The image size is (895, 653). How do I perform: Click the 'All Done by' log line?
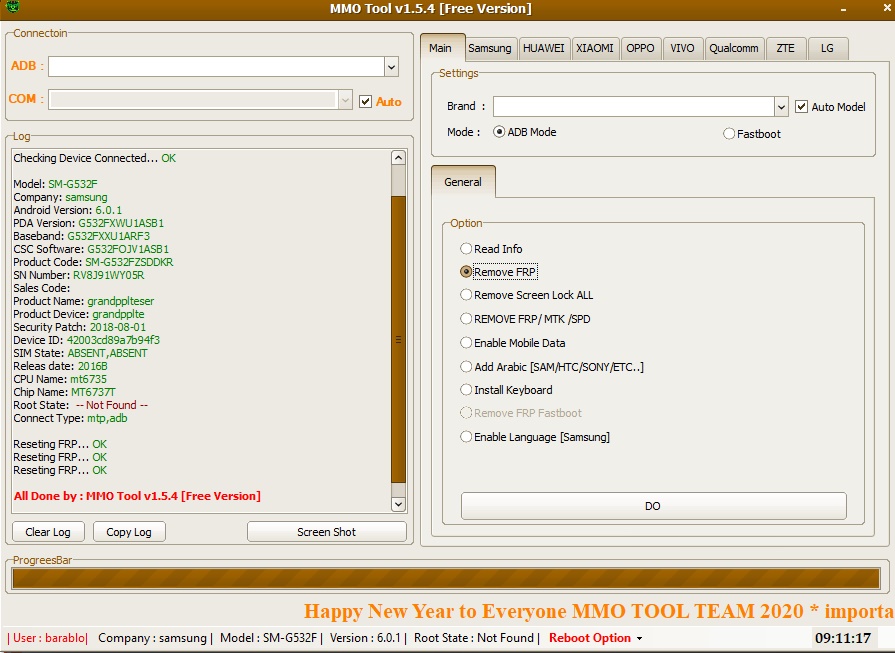(137, 496)
